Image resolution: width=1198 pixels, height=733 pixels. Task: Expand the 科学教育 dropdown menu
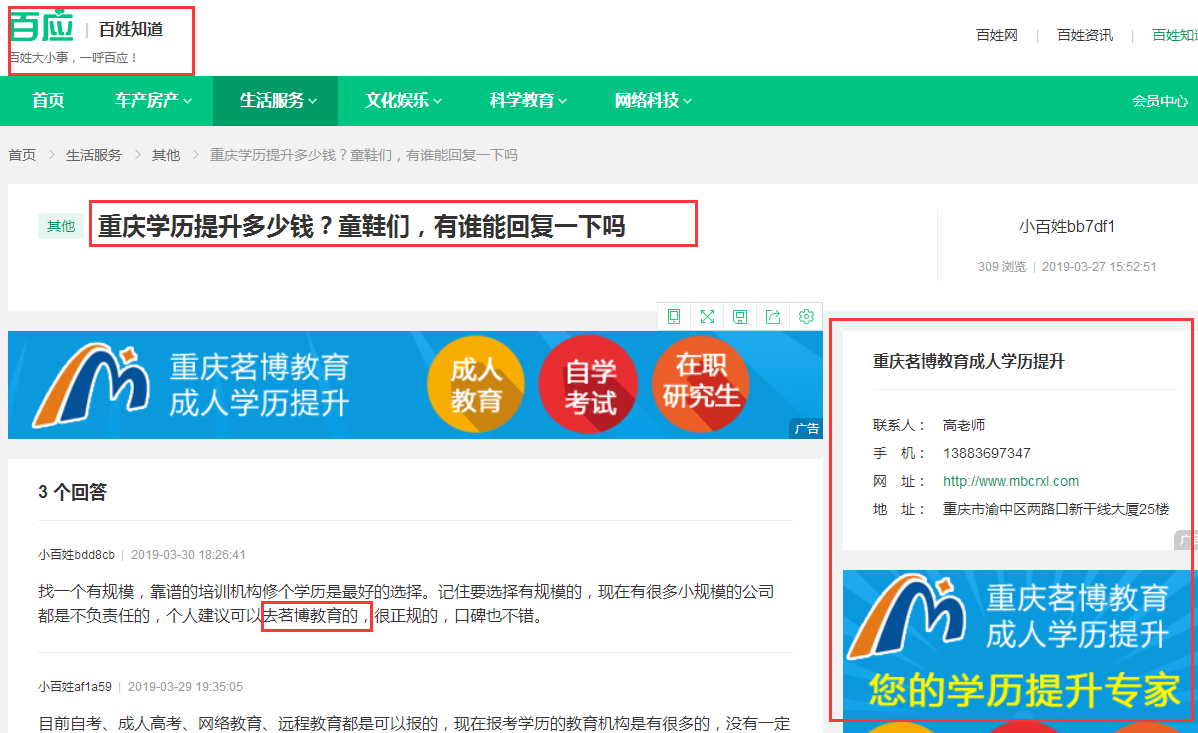pos(528,100)
